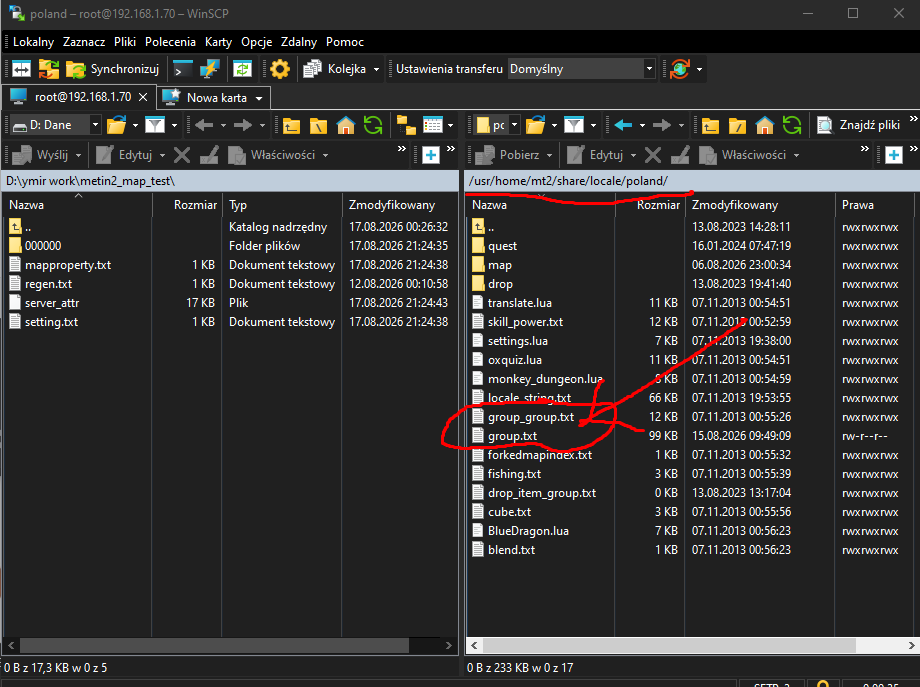This screenshot has height=687, width=920.
Task: Go to parent directory in local panel
Action: (x=291, y=125)
